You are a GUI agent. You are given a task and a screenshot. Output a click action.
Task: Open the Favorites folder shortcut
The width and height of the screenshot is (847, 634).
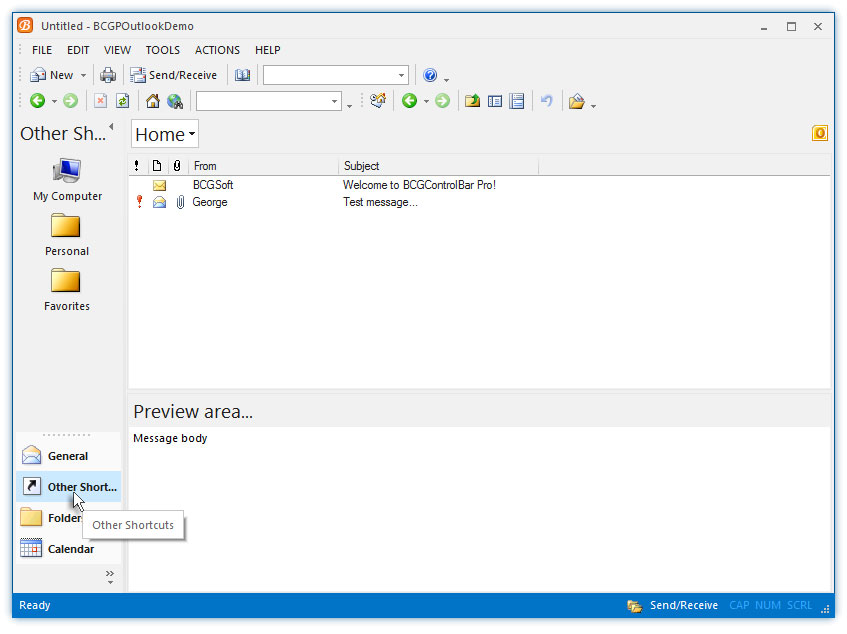pyautogui.click(x=67, y=289)
